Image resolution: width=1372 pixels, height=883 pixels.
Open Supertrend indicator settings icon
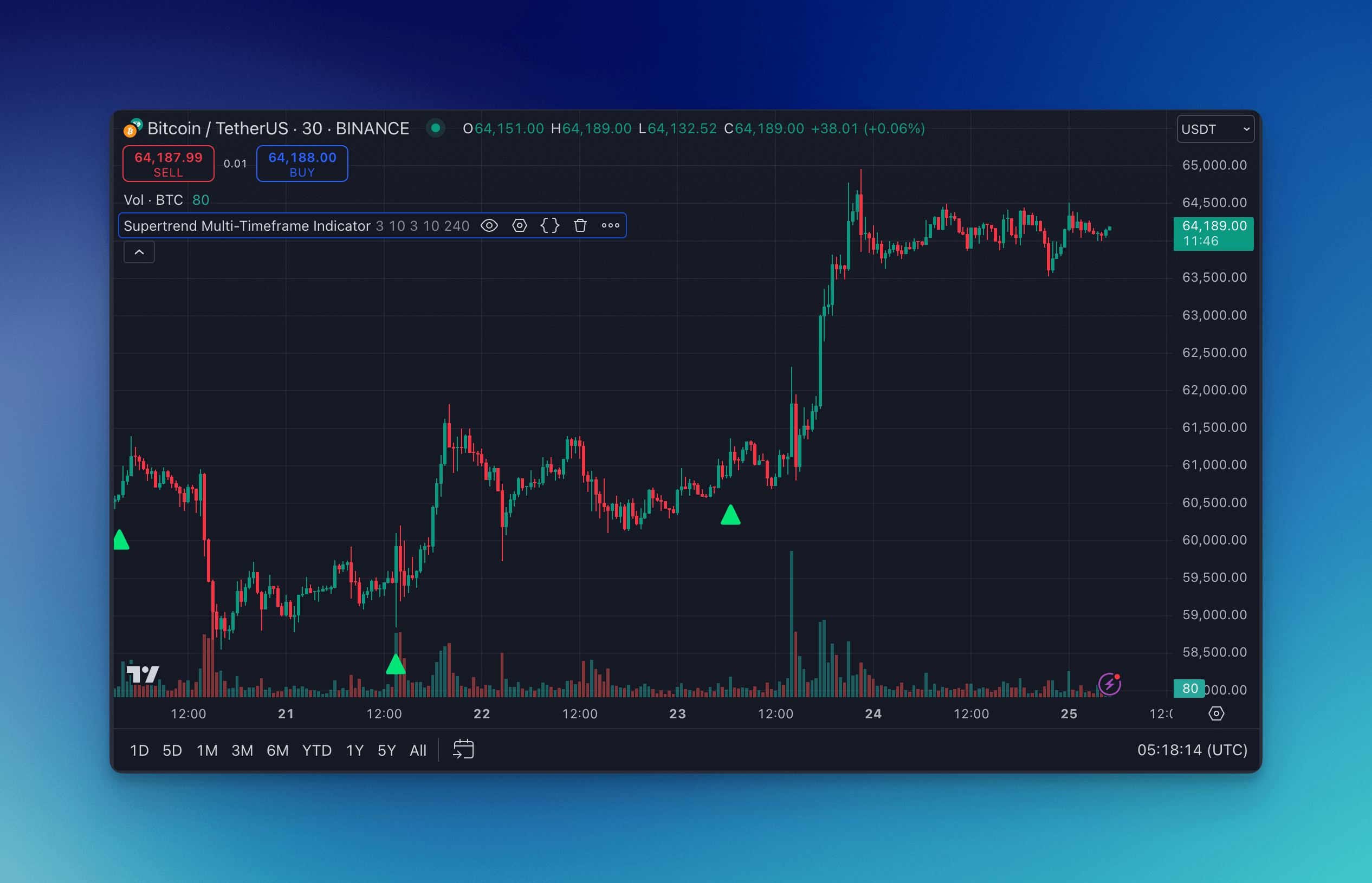point(519,226)
